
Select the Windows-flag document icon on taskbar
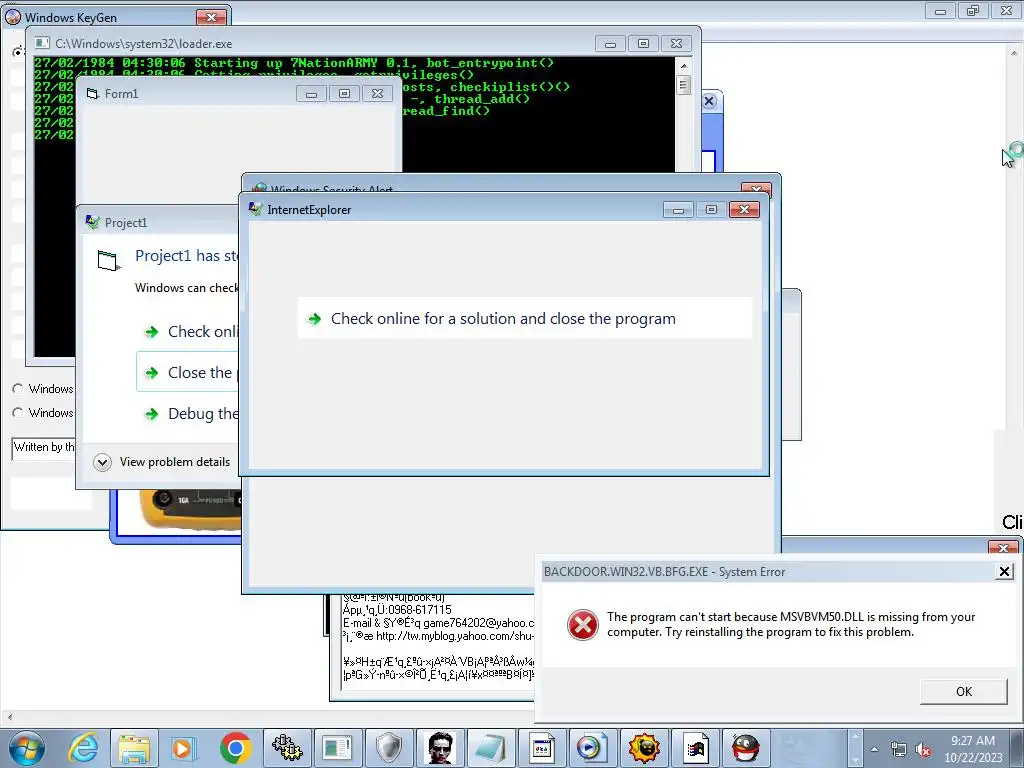[695, 748]
